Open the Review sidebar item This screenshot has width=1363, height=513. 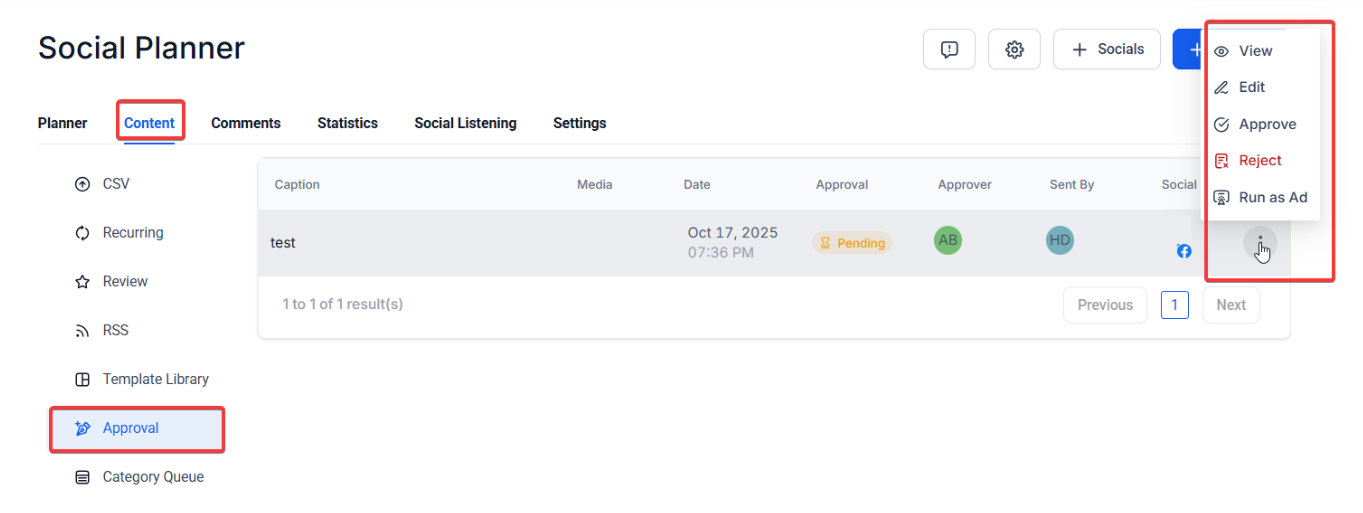click(x=124, y=282)
